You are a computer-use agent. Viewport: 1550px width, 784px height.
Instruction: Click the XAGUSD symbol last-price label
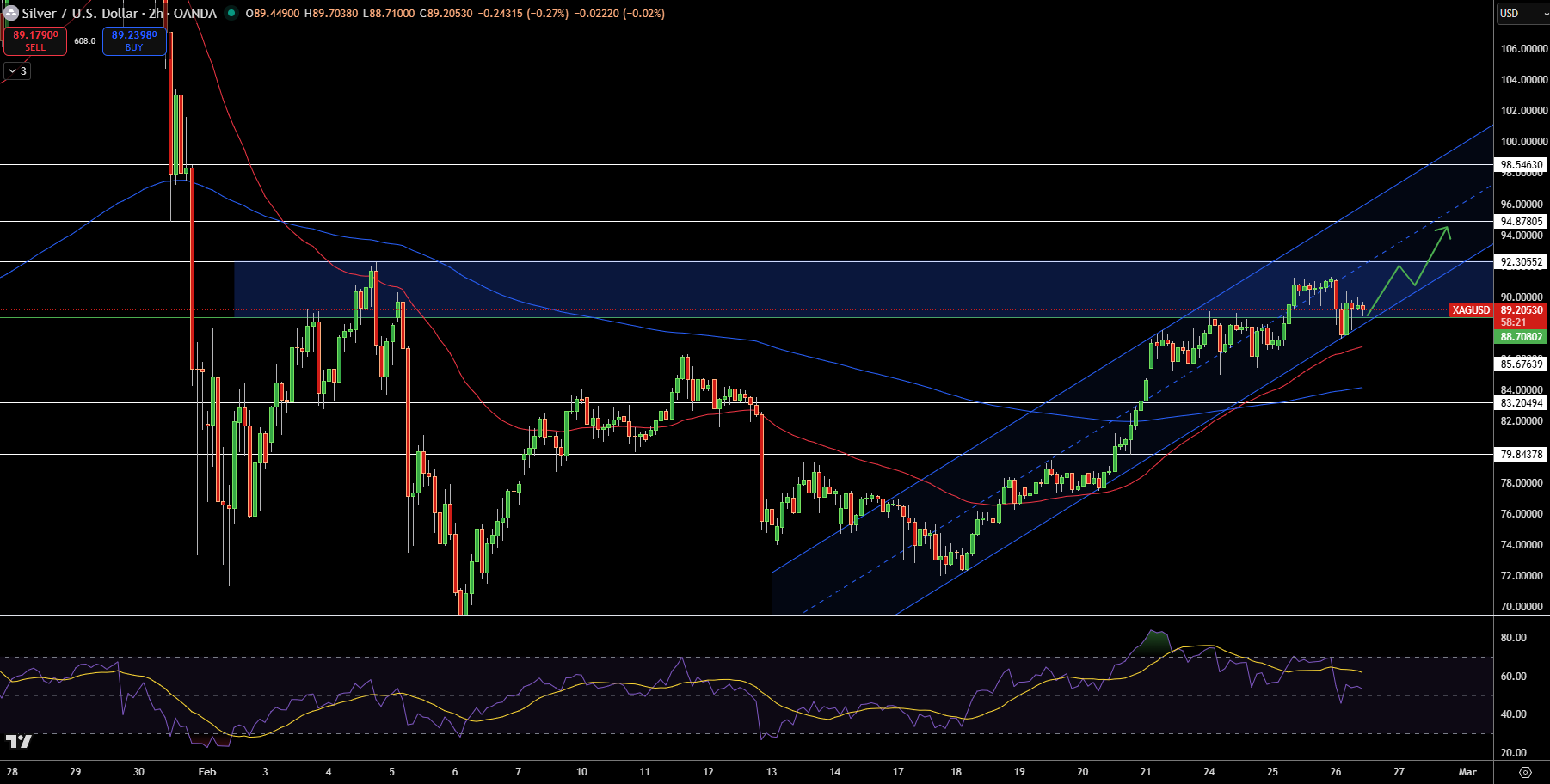pyautogui.click(x=1471, y=310)
